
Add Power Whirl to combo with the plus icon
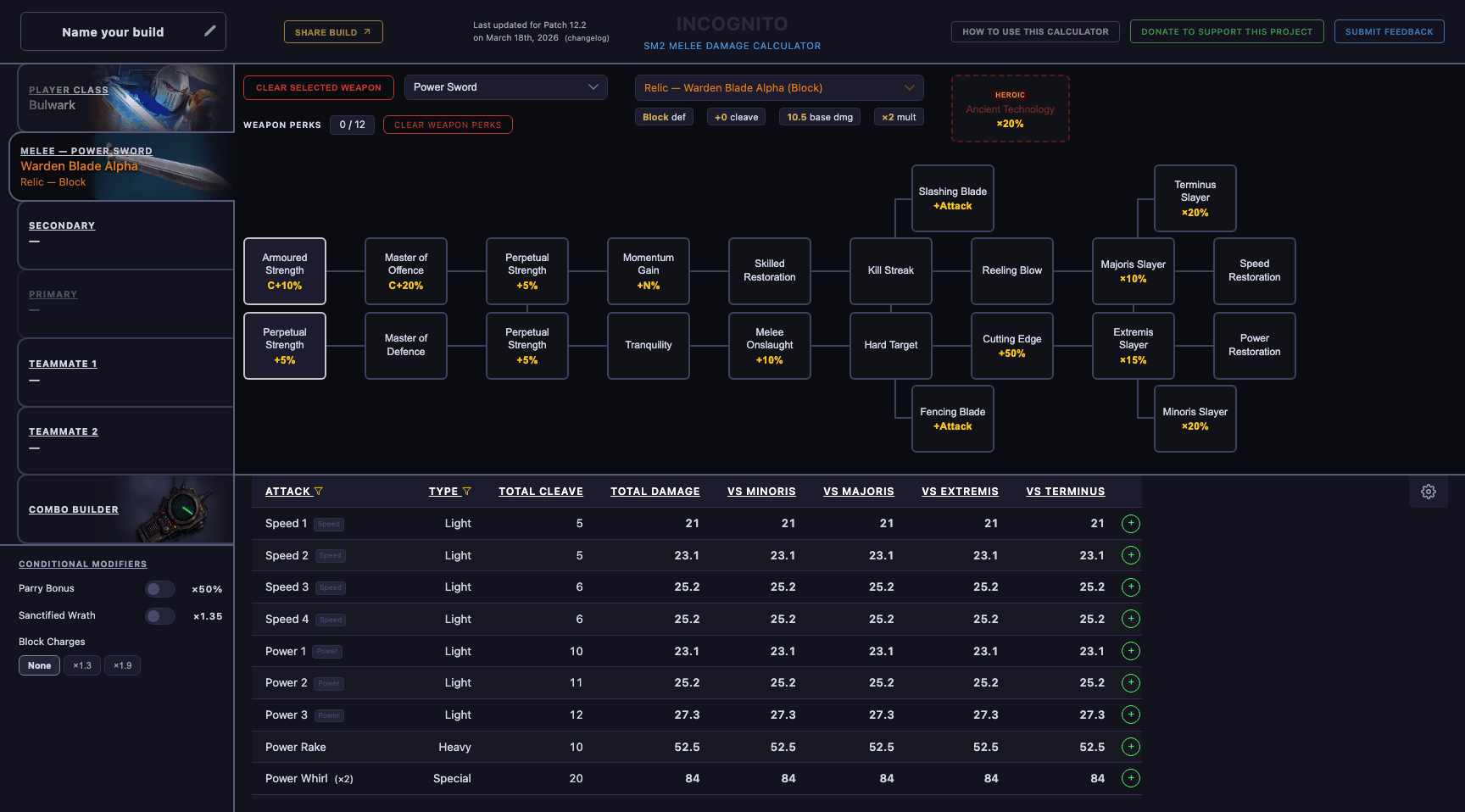coord(1130,778)
